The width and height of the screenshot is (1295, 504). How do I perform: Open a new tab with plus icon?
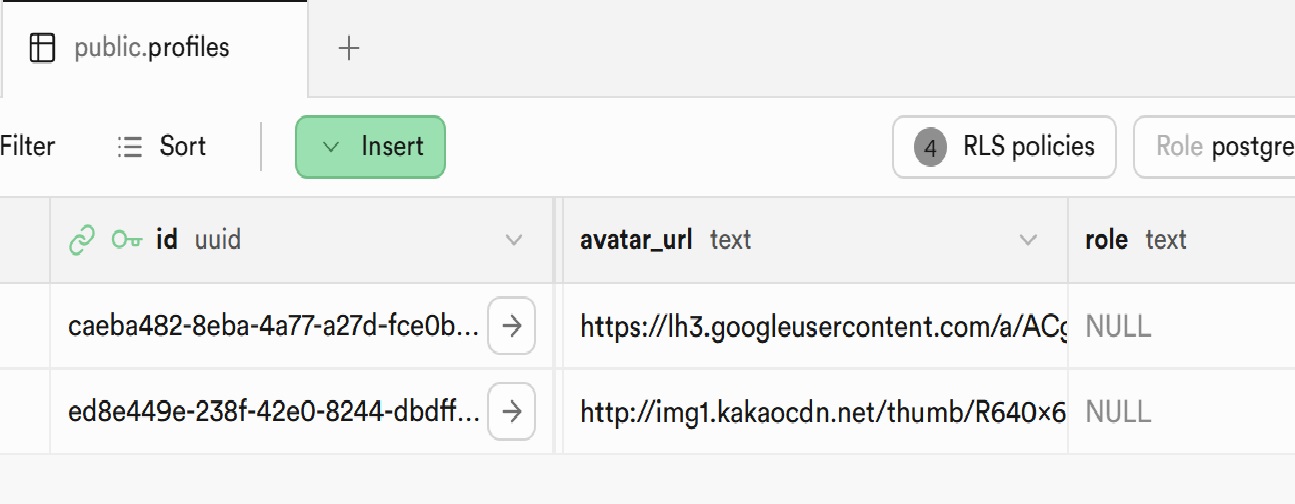tap(348, 48)
